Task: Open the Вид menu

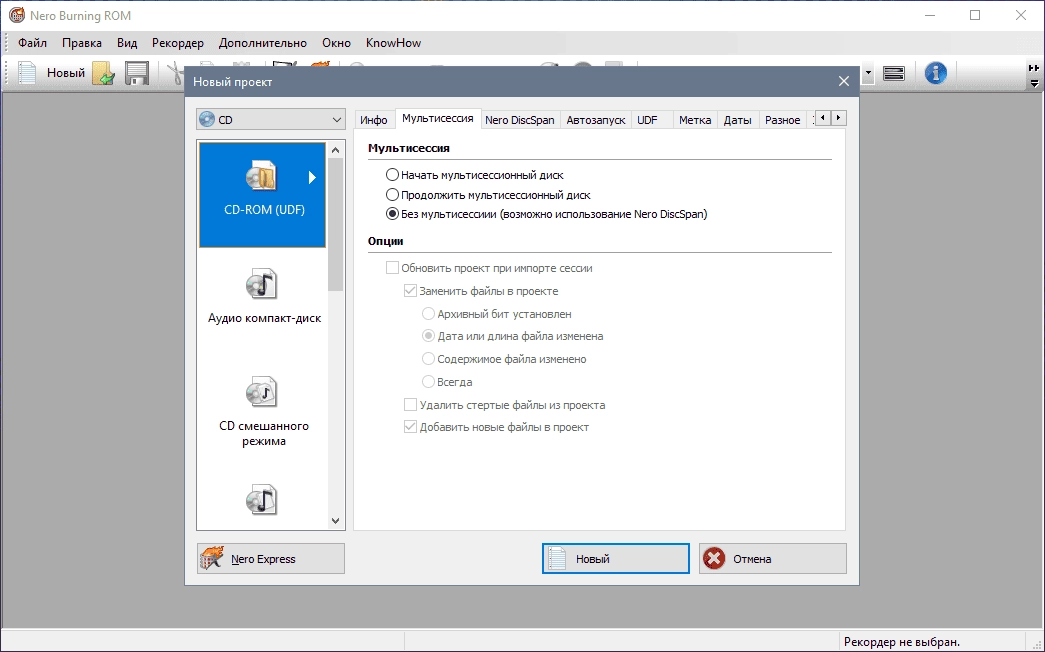Action: [x=127, y=43]
